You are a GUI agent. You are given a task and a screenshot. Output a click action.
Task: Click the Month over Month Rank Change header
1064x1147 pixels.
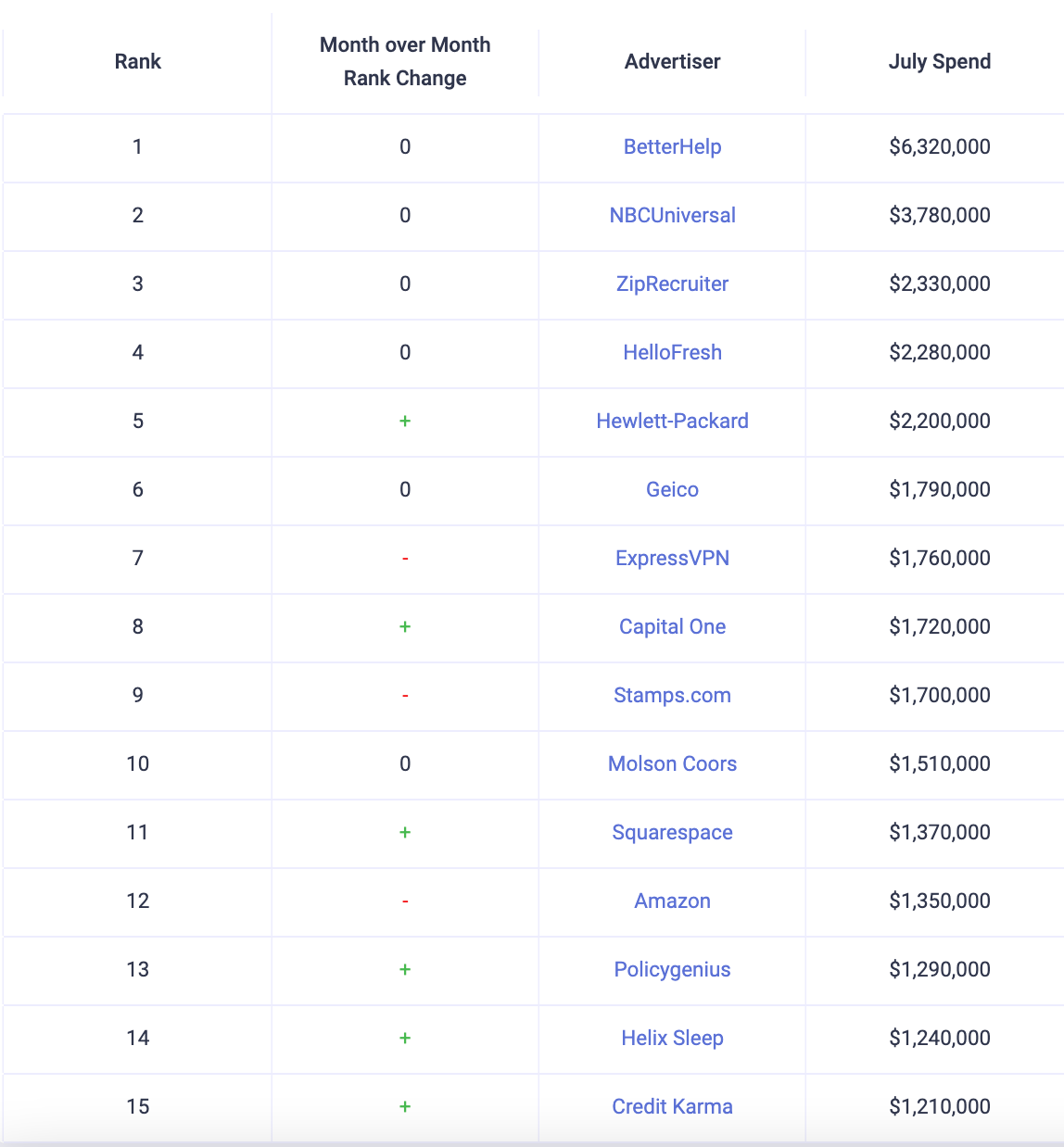tap(405, 61)
